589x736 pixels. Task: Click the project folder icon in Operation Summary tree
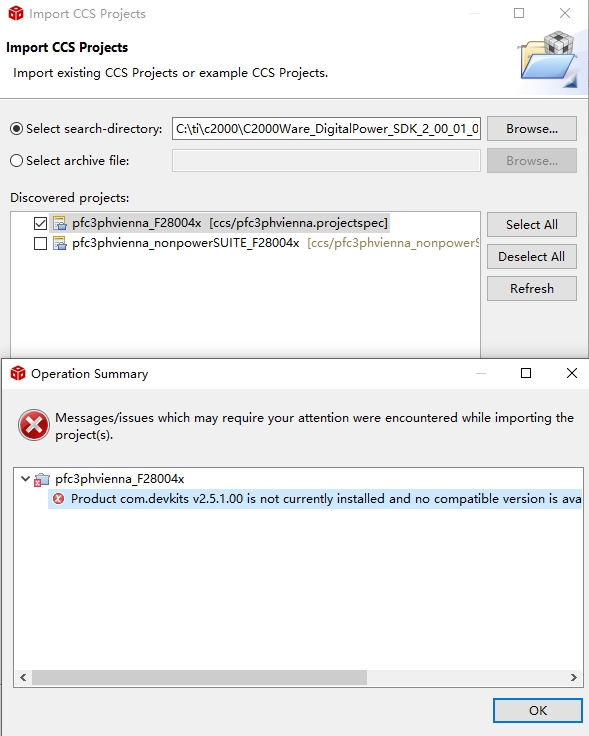[x=42, y=480]
